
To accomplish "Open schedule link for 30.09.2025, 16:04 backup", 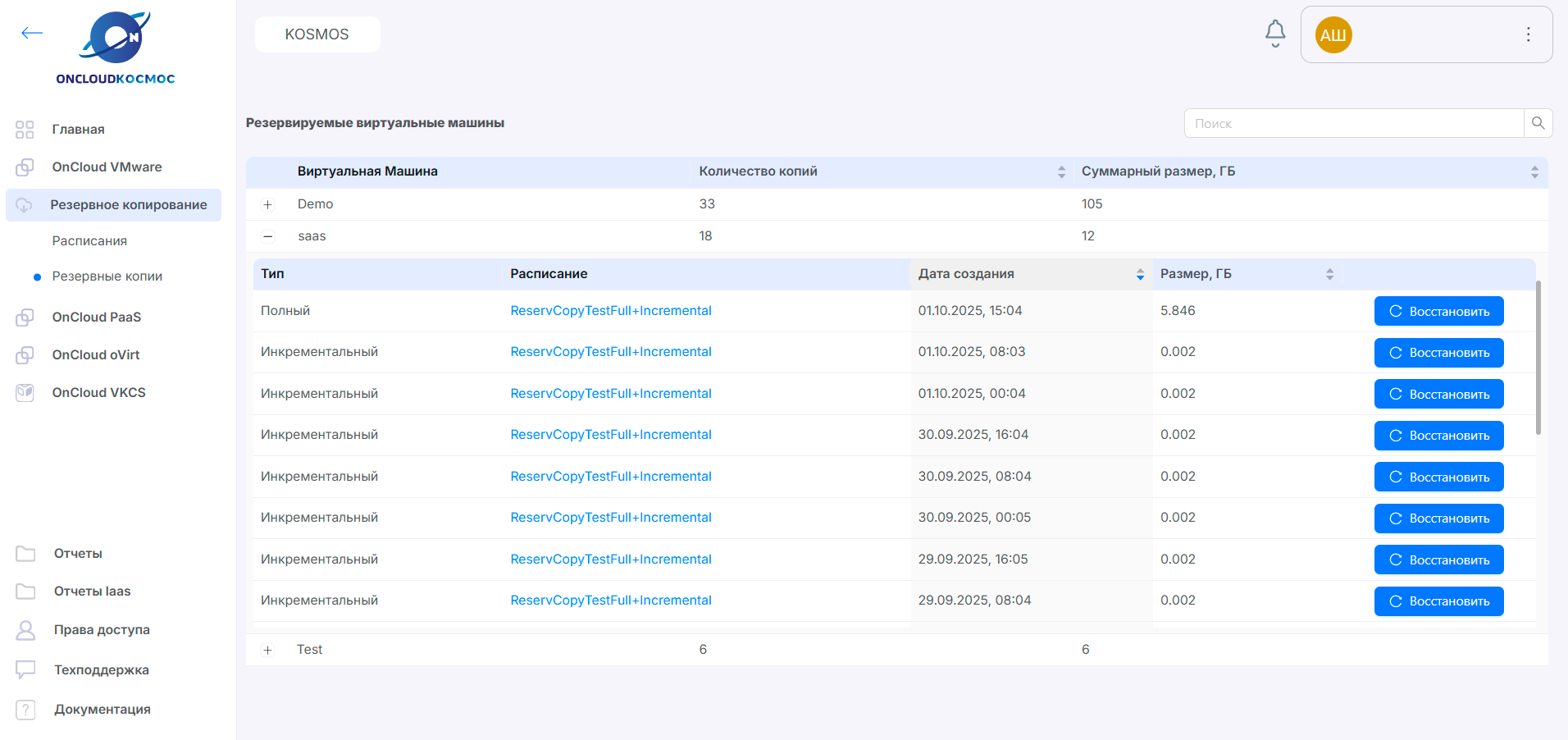I will click(x=610, y=435).
